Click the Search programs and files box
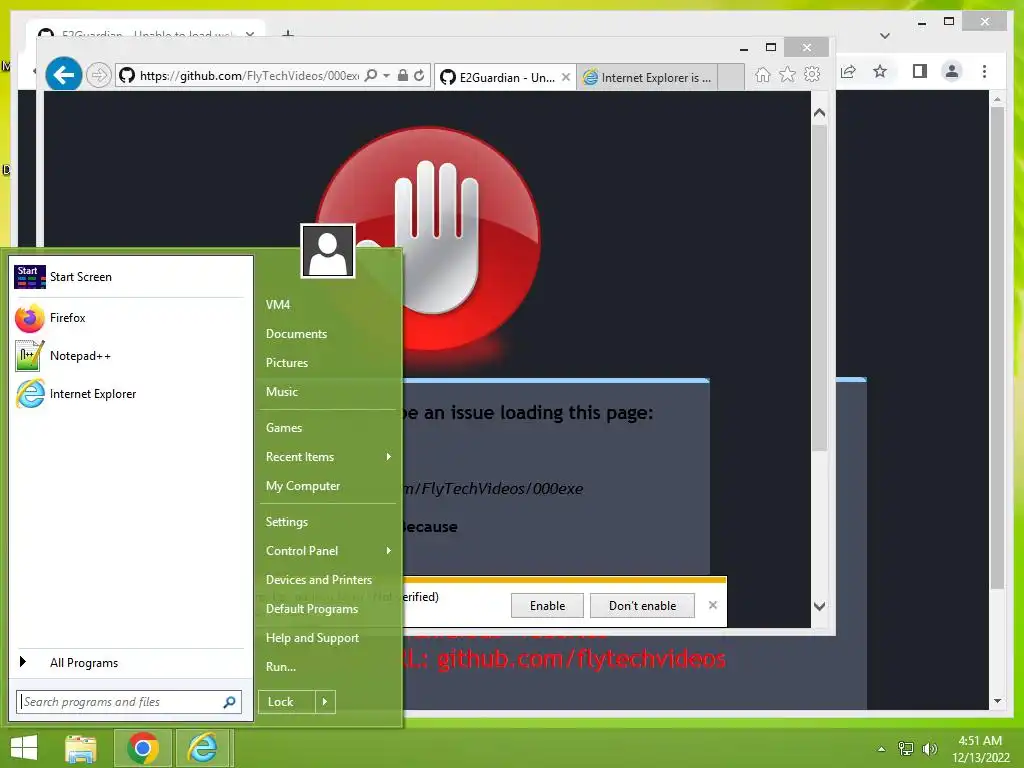Screen dimensions: 1024x768 pyautogui.click(x=121, y=702)
